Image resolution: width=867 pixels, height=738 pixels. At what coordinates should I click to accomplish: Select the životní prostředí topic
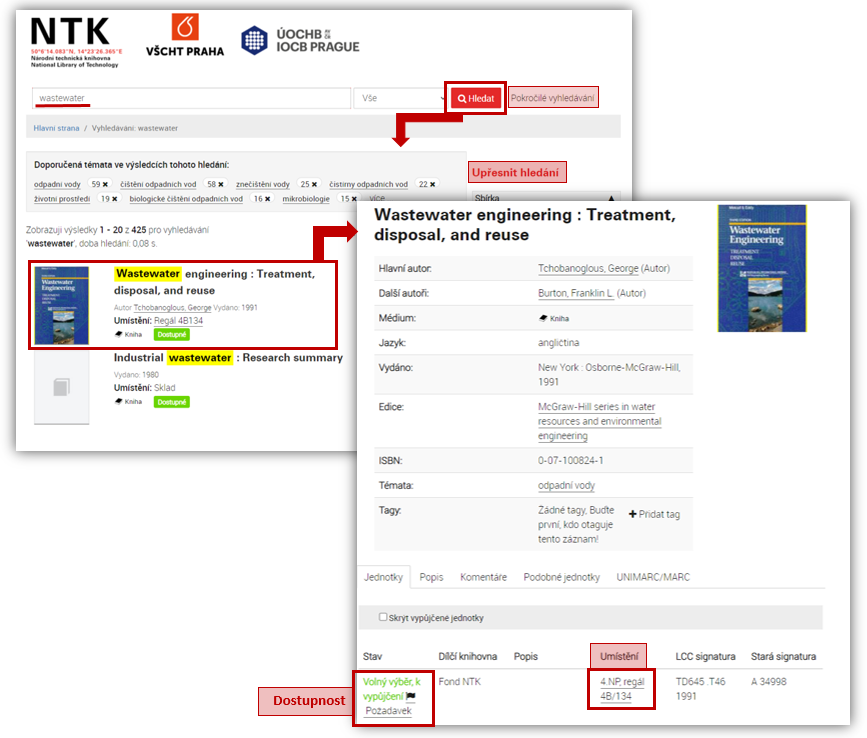(62, 199)
